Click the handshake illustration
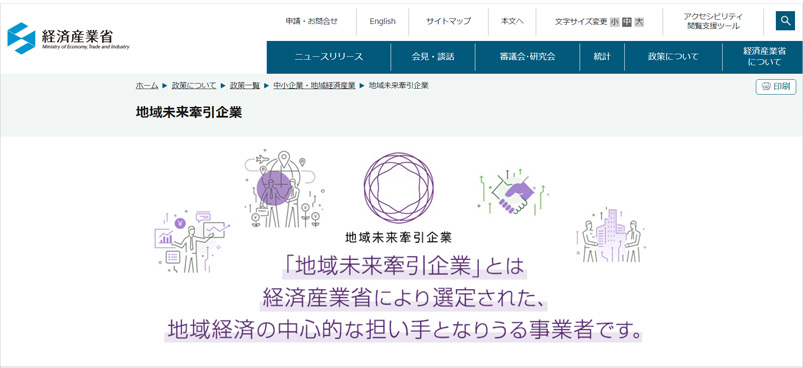The image size is (803, 368). tap(513, 193)
